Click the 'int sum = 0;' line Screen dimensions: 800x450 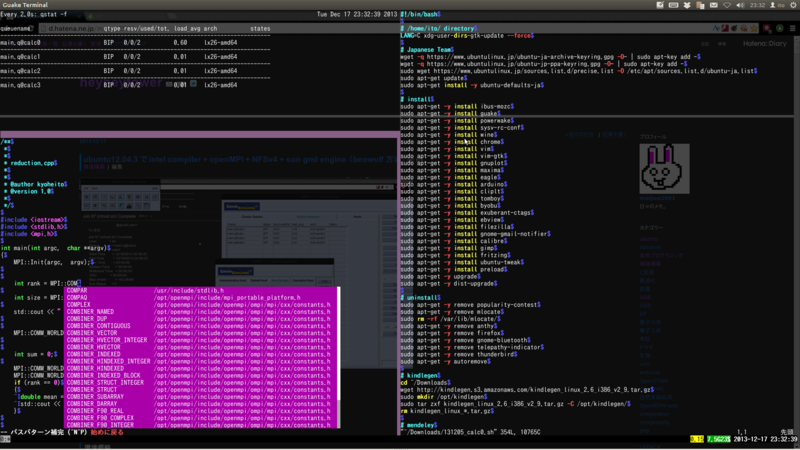click(36, 354)
